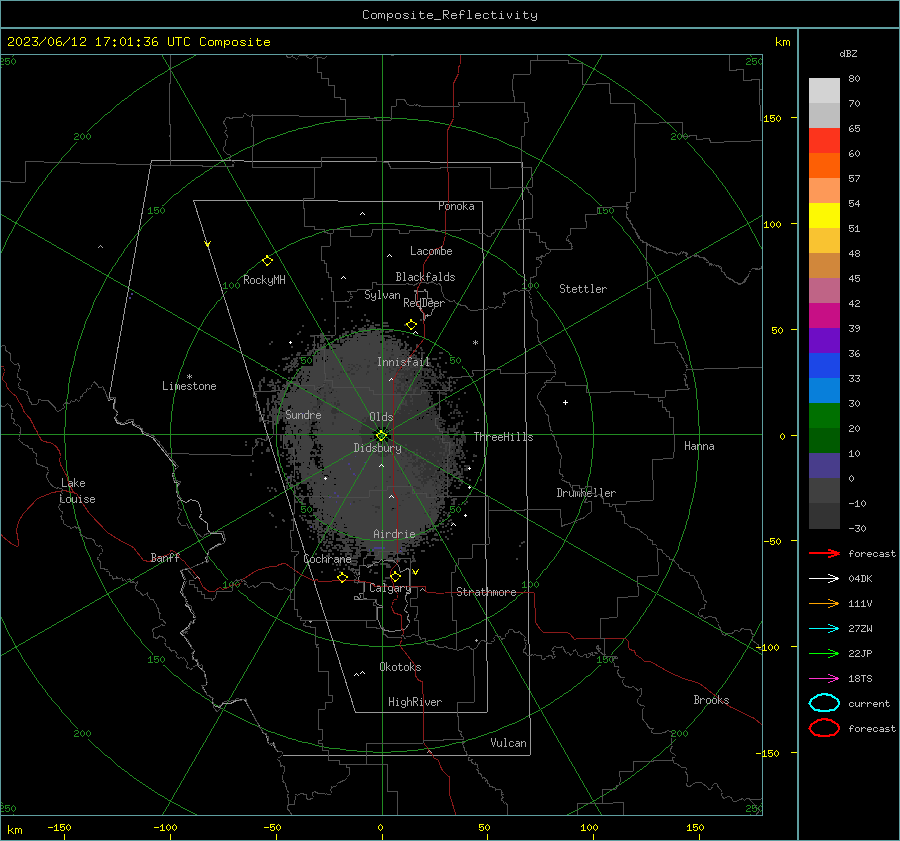The height and width of the screenshot is (841, 900).
Task: Pick the magenta 39-42 dBZ color swatch
Action: 824,316
